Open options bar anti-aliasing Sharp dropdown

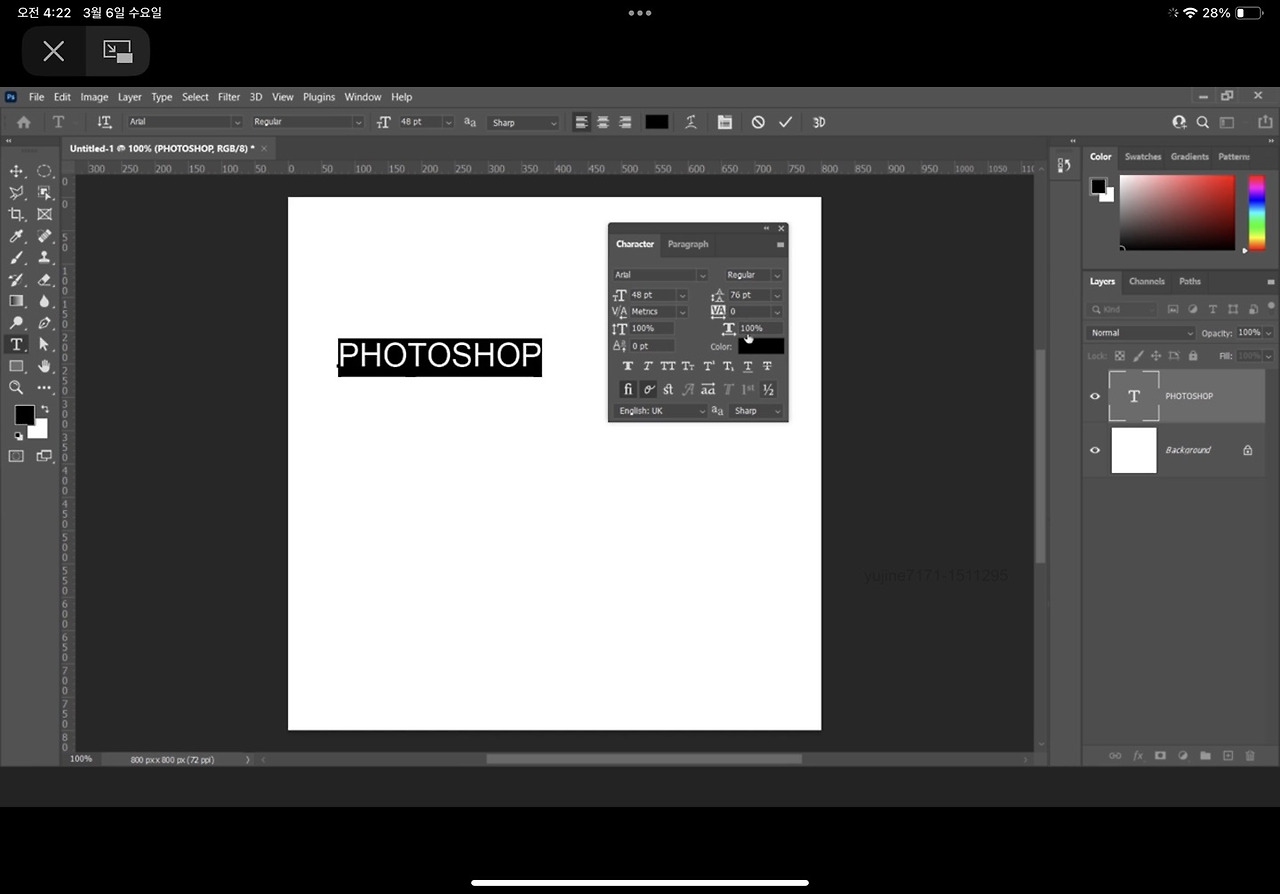tap(524, 122)
